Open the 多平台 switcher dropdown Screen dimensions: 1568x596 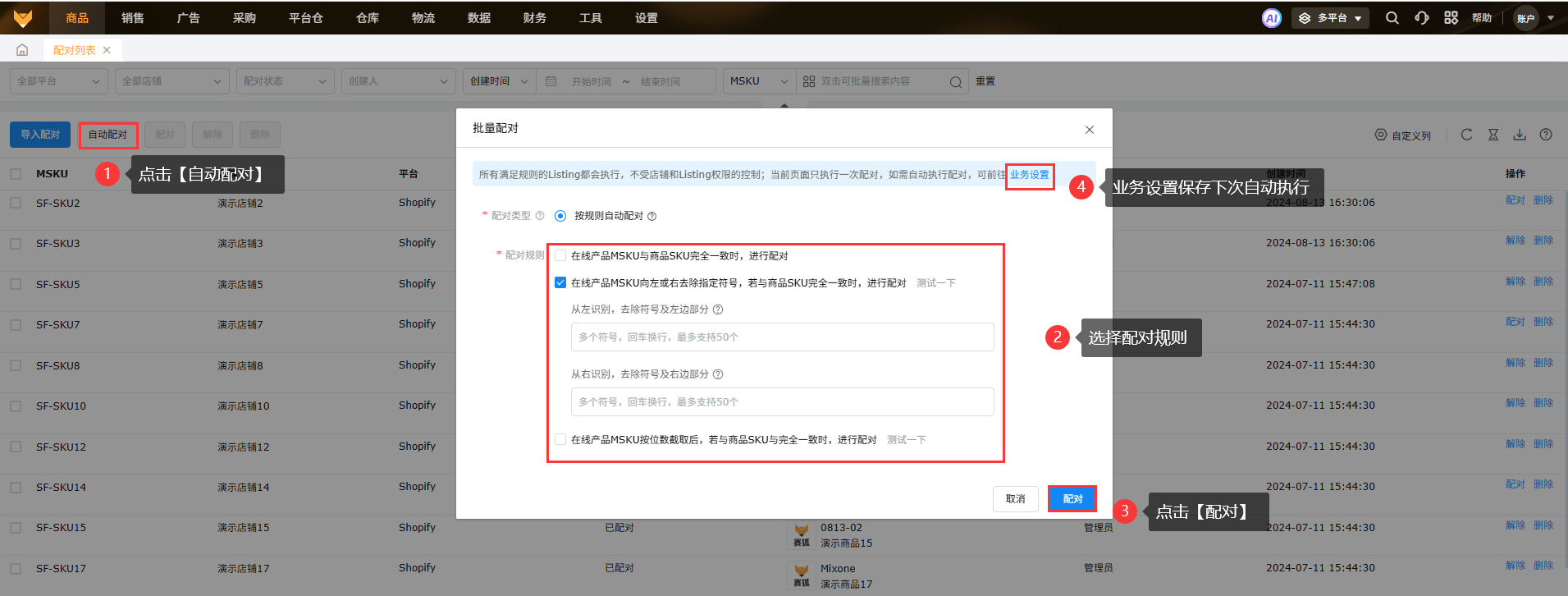click(1330, 18)
